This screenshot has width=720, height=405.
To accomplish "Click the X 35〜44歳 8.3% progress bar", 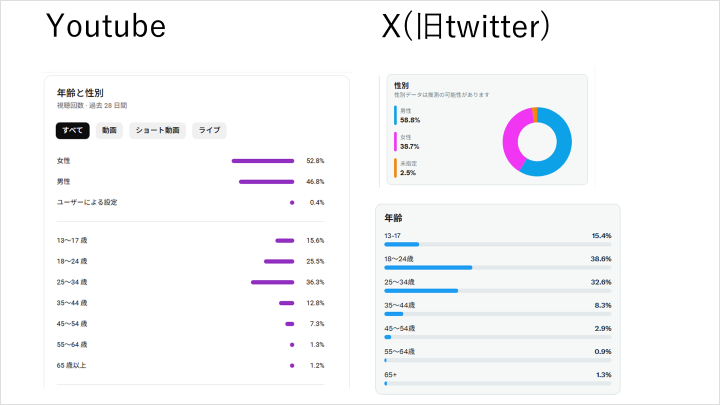I will [394, 314].
